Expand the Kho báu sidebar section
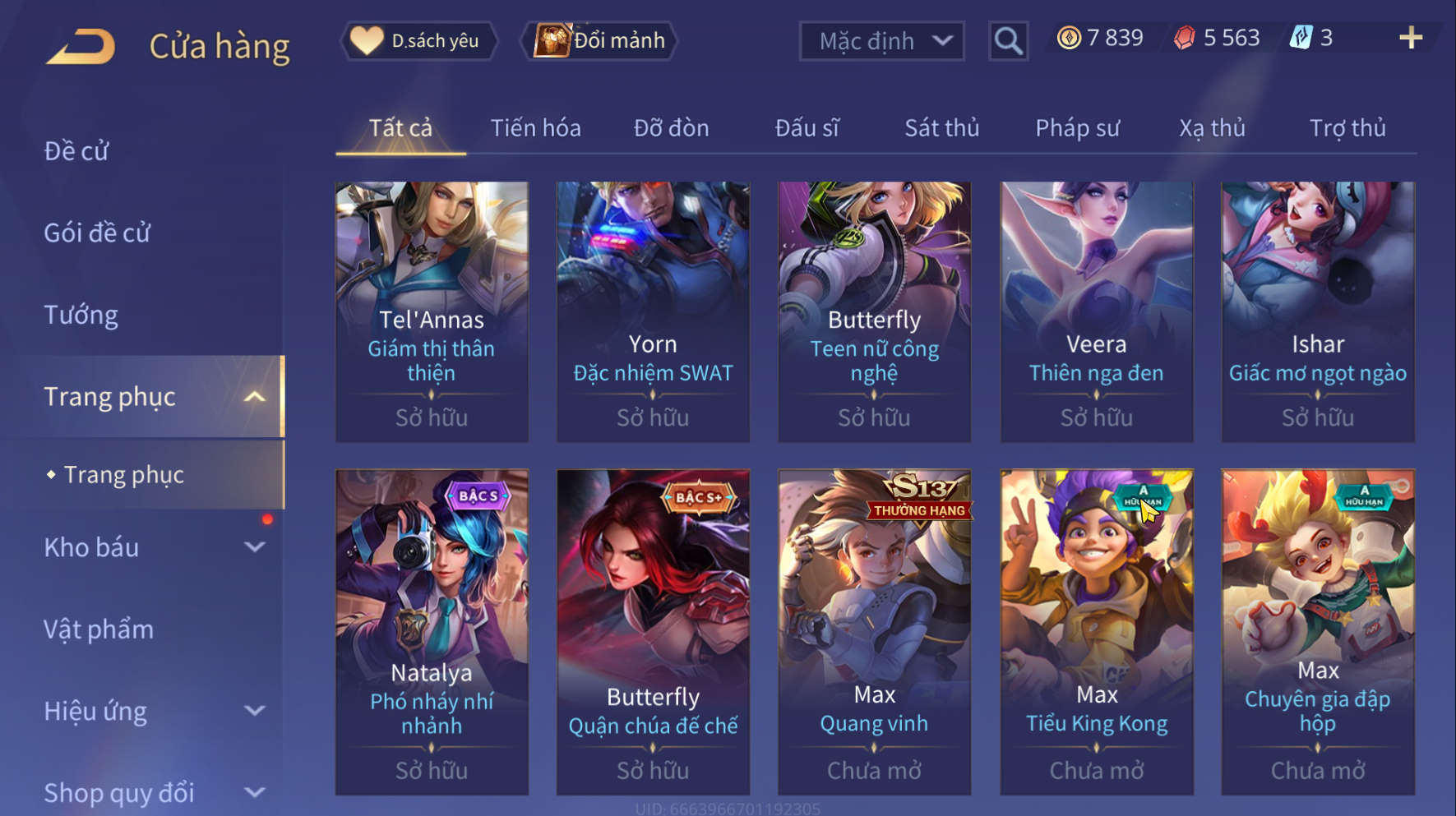This screenshot has width=1456, height=816. 255,547
